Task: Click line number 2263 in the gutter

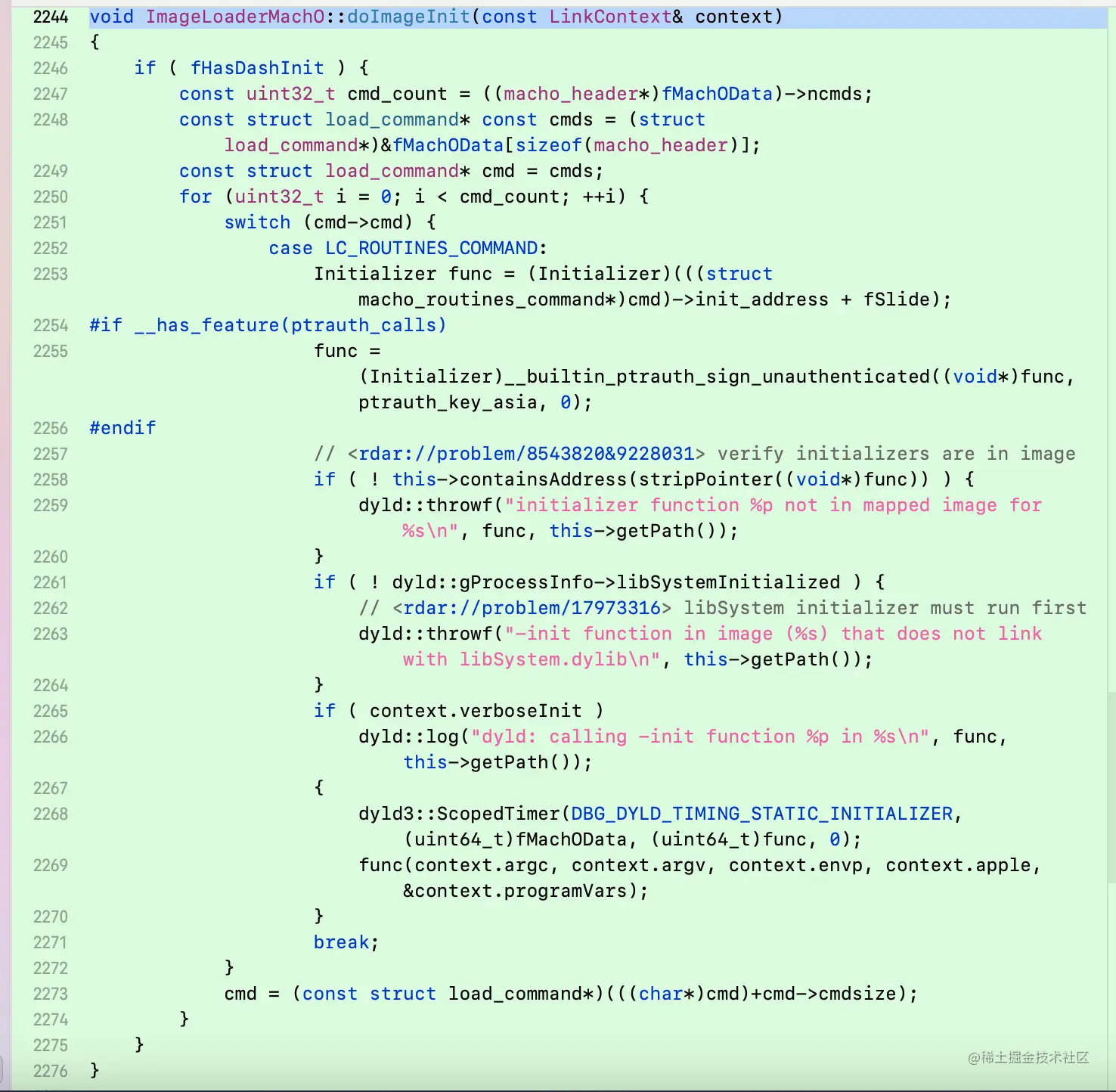Action: pos(51,634)
